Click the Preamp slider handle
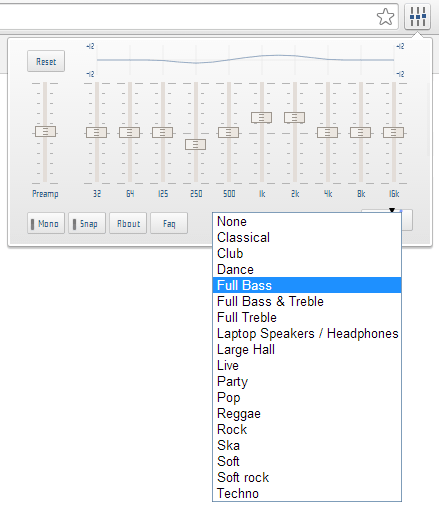The image size is (439, 512). (x=45, y=131)
